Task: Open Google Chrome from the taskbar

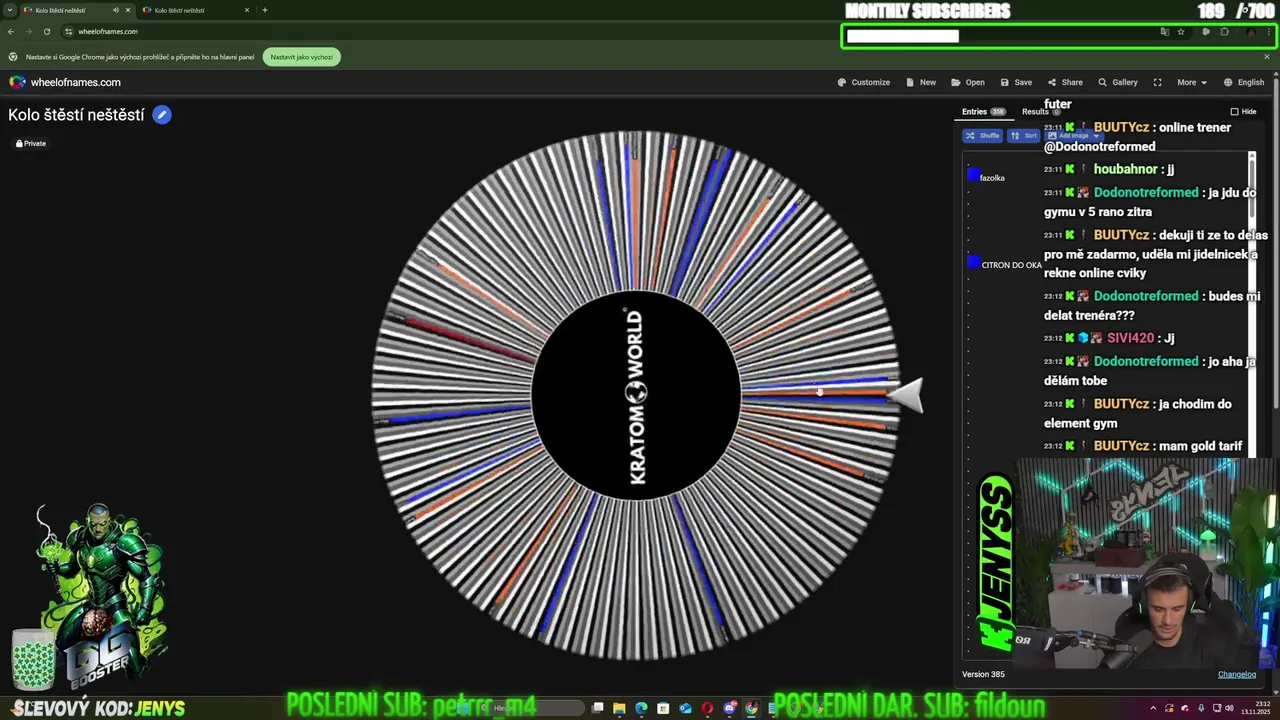Action: [x=751, y=708]
